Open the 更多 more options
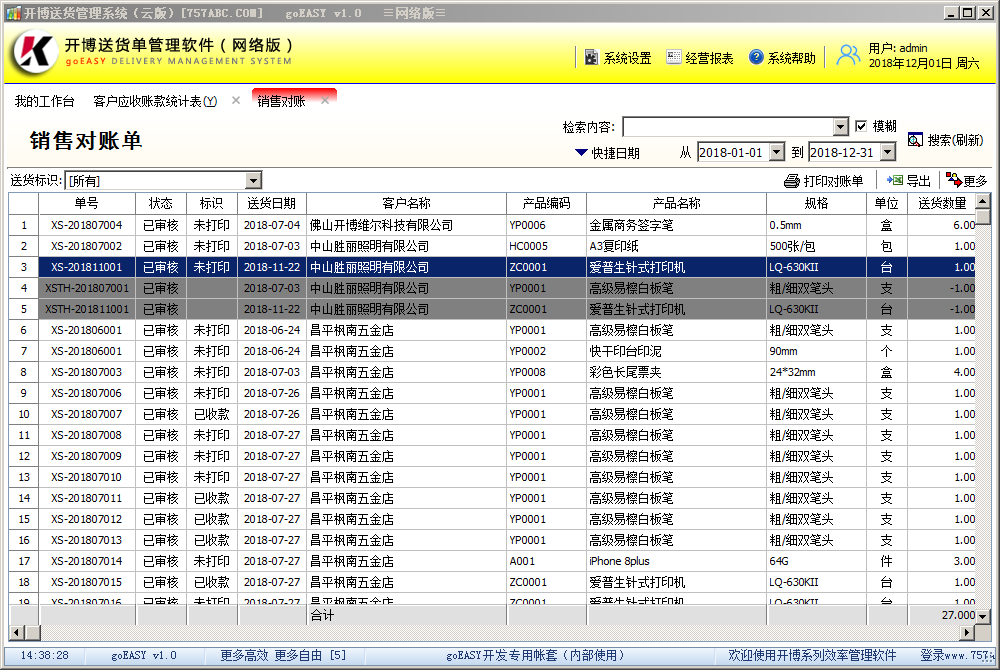 (x=966, y=181)
